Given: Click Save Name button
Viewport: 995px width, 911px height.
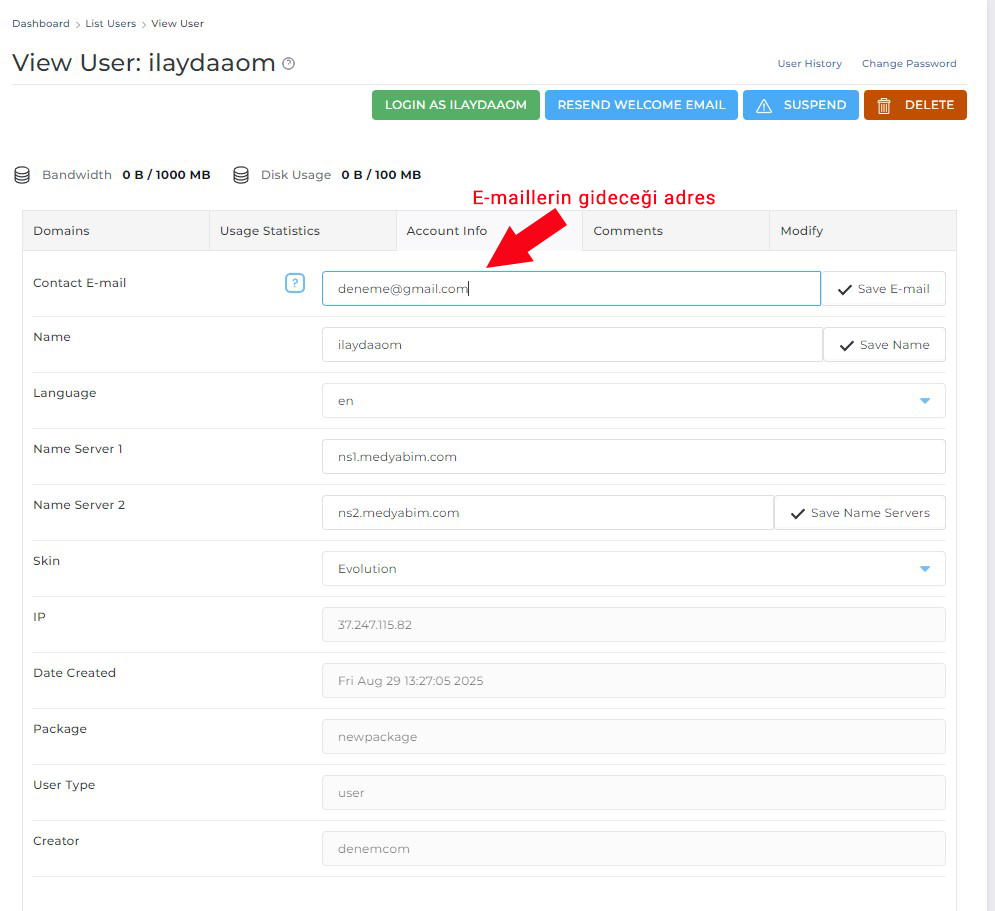Looking at the screenshot, I should point(884,345).
